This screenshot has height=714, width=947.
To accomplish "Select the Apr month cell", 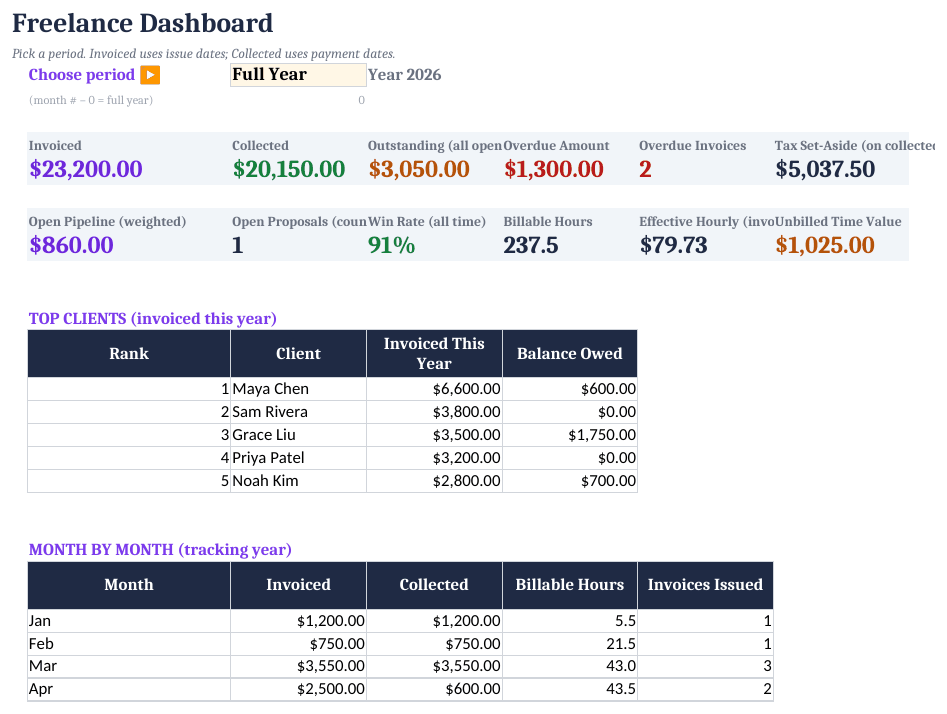I will point(129,689).
